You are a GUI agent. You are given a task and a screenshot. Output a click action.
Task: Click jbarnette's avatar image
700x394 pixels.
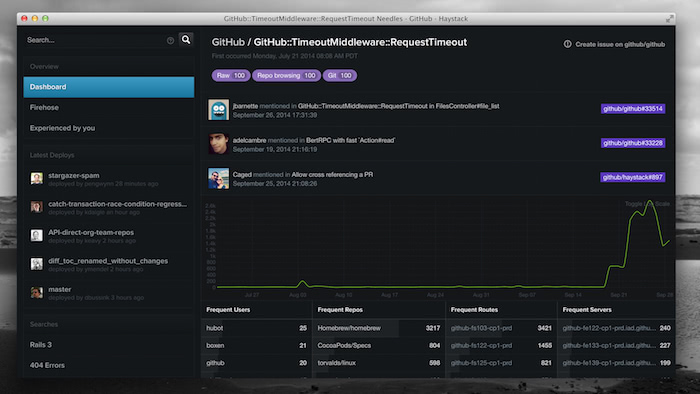218,110
